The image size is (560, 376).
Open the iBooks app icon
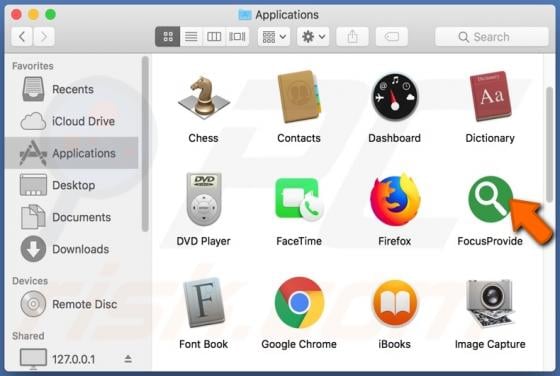click(x=395, y=303)
